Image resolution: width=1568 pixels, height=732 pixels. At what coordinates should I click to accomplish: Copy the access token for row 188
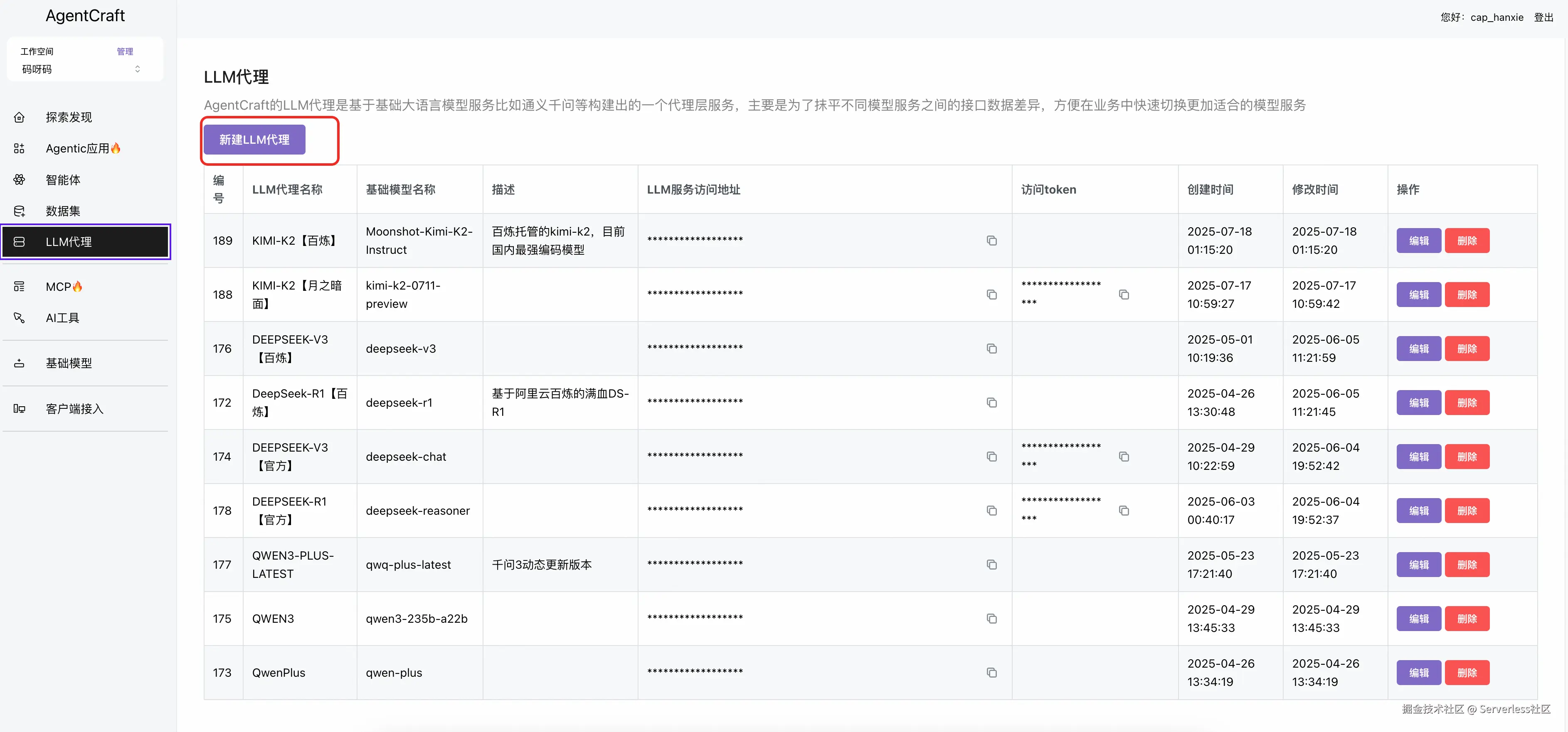click(1124, 295)
